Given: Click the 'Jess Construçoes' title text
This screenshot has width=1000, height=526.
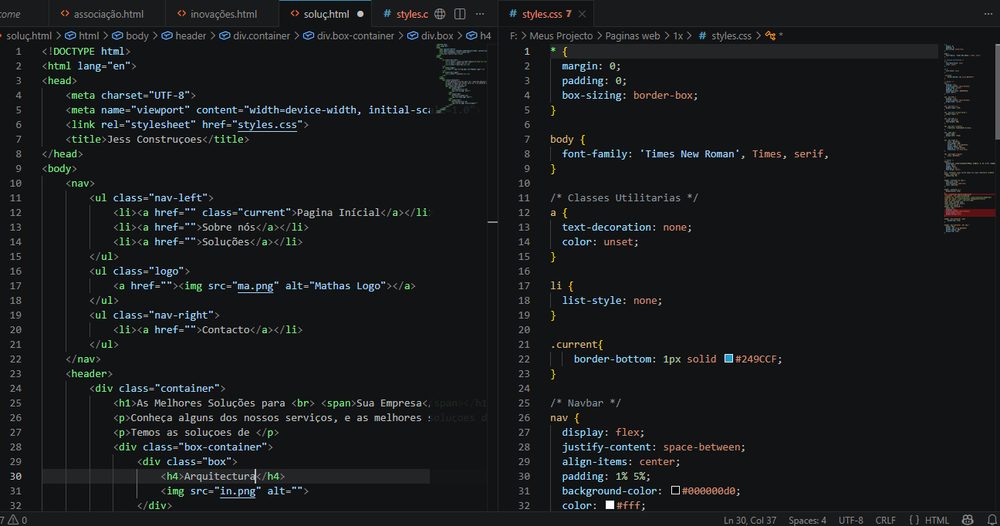Looking at the screenshot, I should tap(154, 139).
